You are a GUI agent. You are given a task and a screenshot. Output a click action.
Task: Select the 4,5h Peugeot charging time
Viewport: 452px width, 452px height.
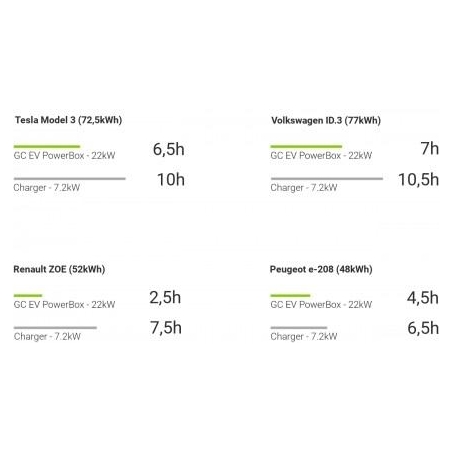point(423,298)
